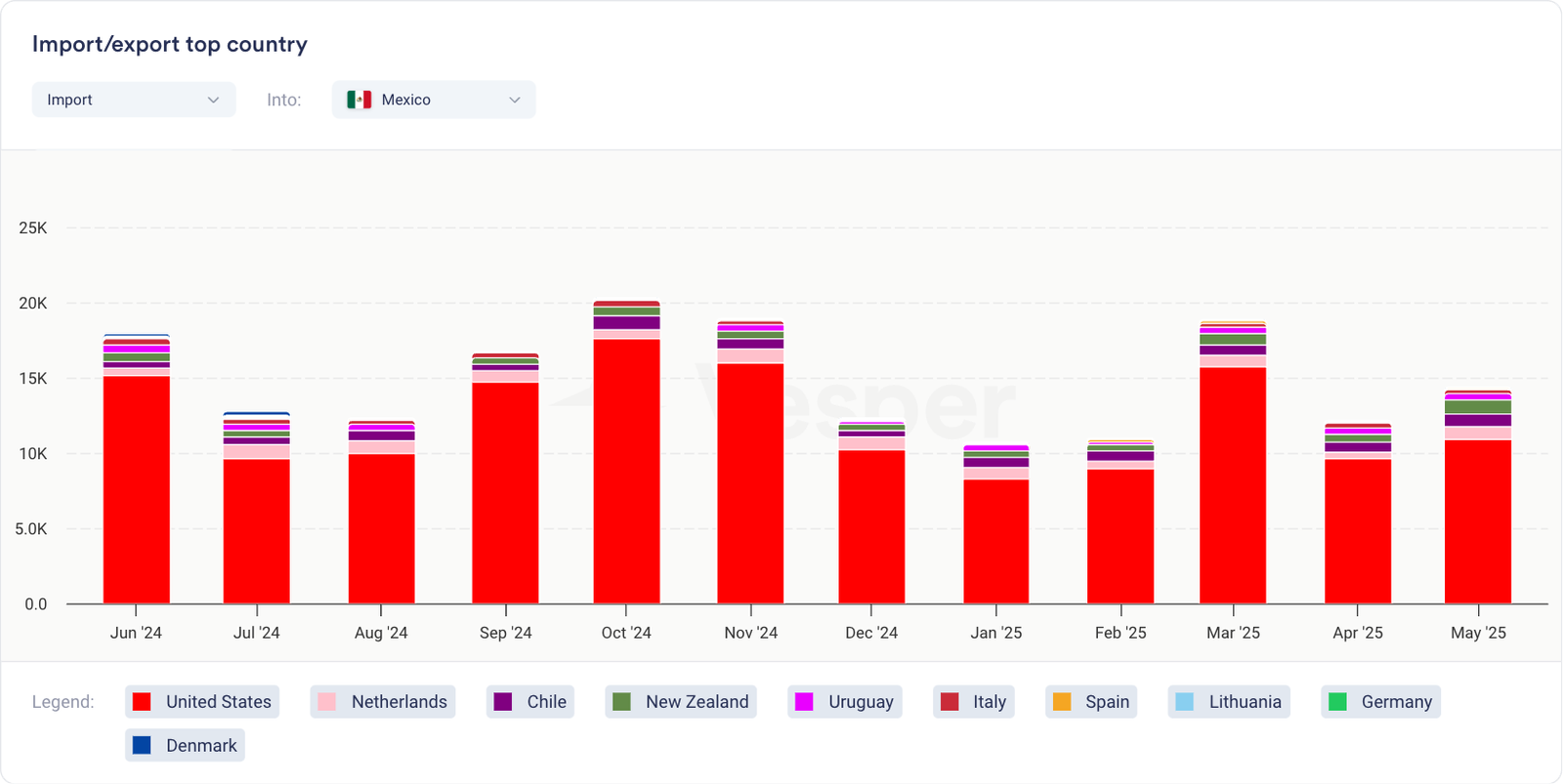1563x784 pixels.
Task: Click the Germany green legend square
Action: click(x=1338, y=702)
